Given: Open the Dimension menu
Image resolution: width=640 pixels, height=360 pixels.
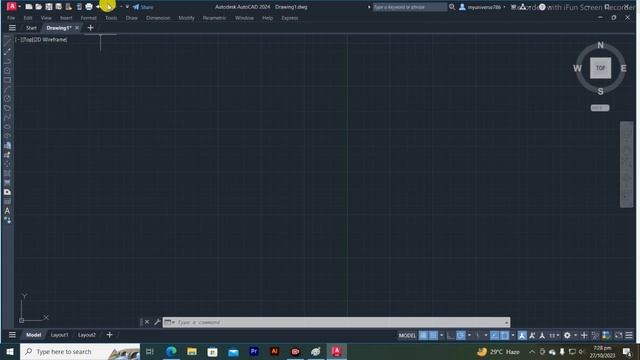Looking at the screenshot, I should [158, 18].
